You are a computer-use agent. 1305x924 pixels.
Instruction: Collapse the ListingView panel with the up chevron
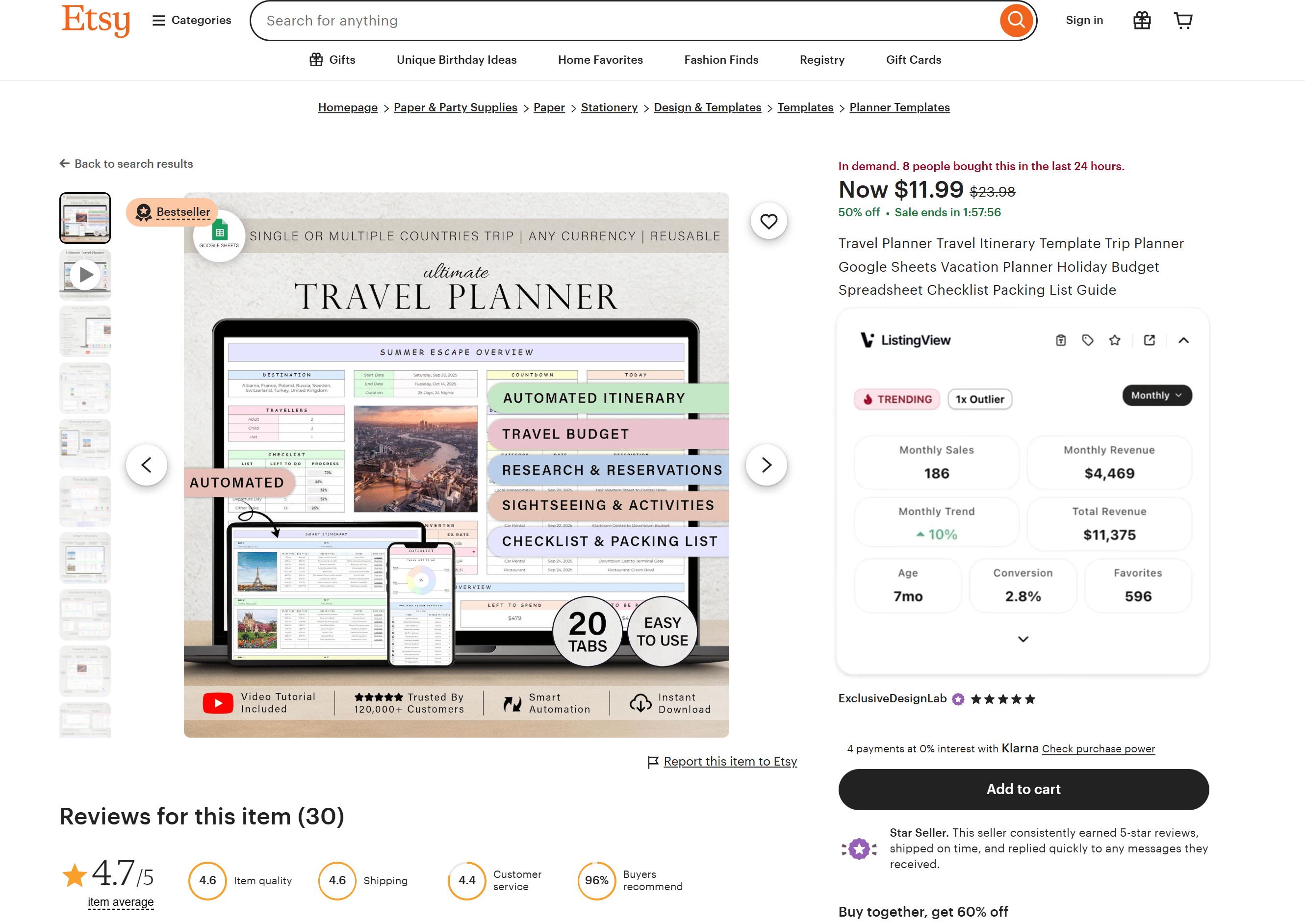click(x=1184, y=340)
